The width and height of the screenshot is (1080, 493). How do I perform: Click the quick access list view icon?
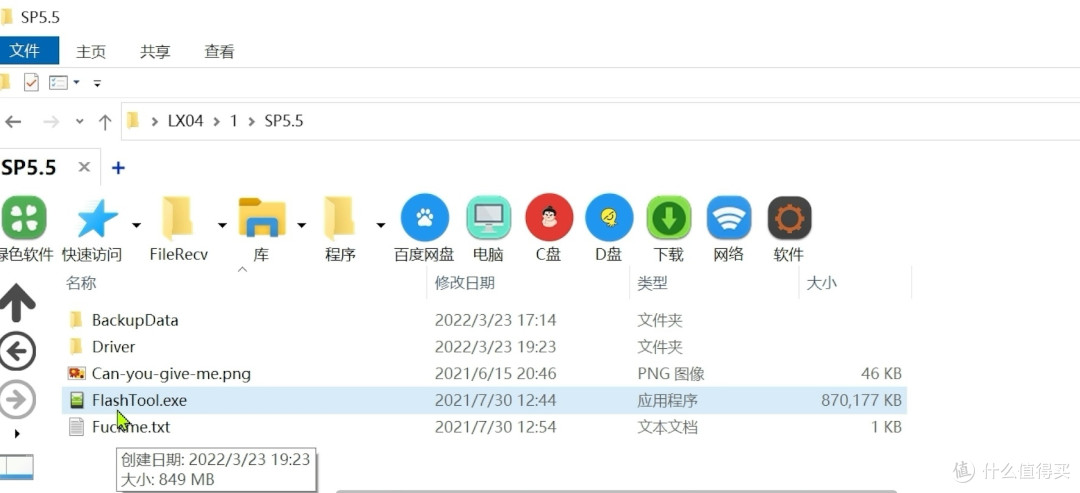click(59, 83)
